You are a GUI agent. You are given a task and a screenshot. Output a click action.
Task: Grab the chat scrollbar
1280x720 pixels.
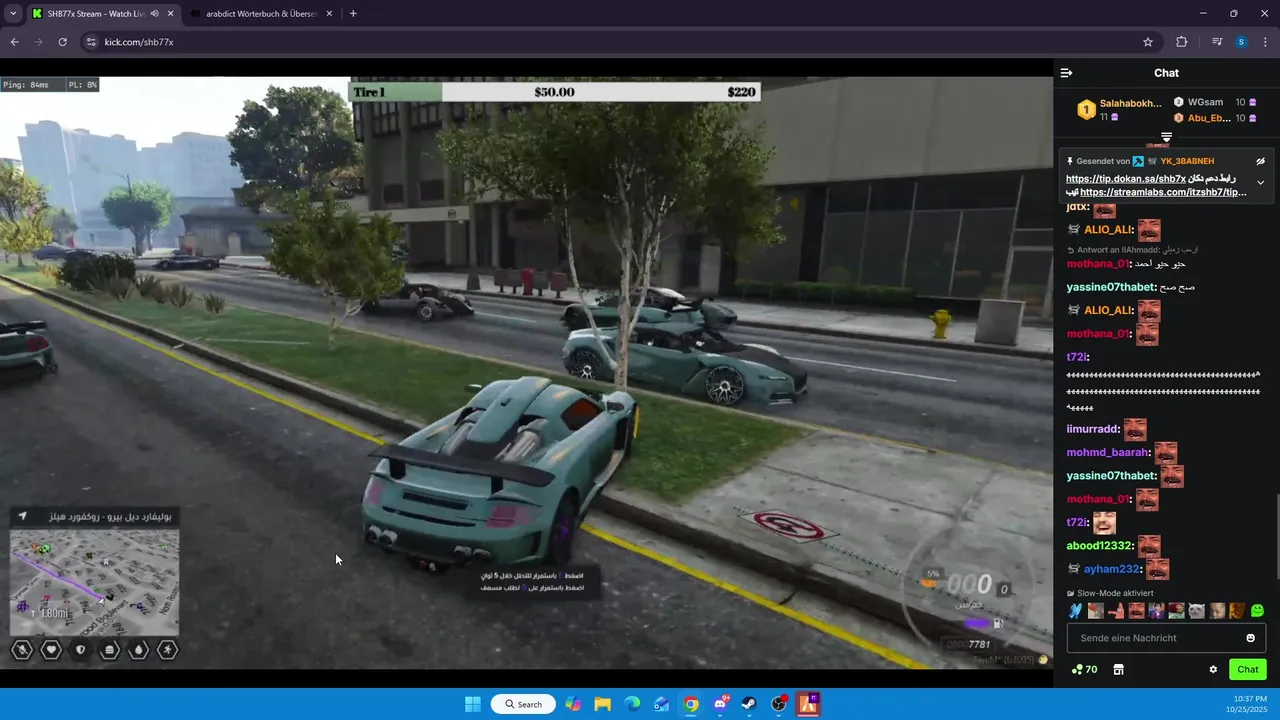tap(1277, 535)
